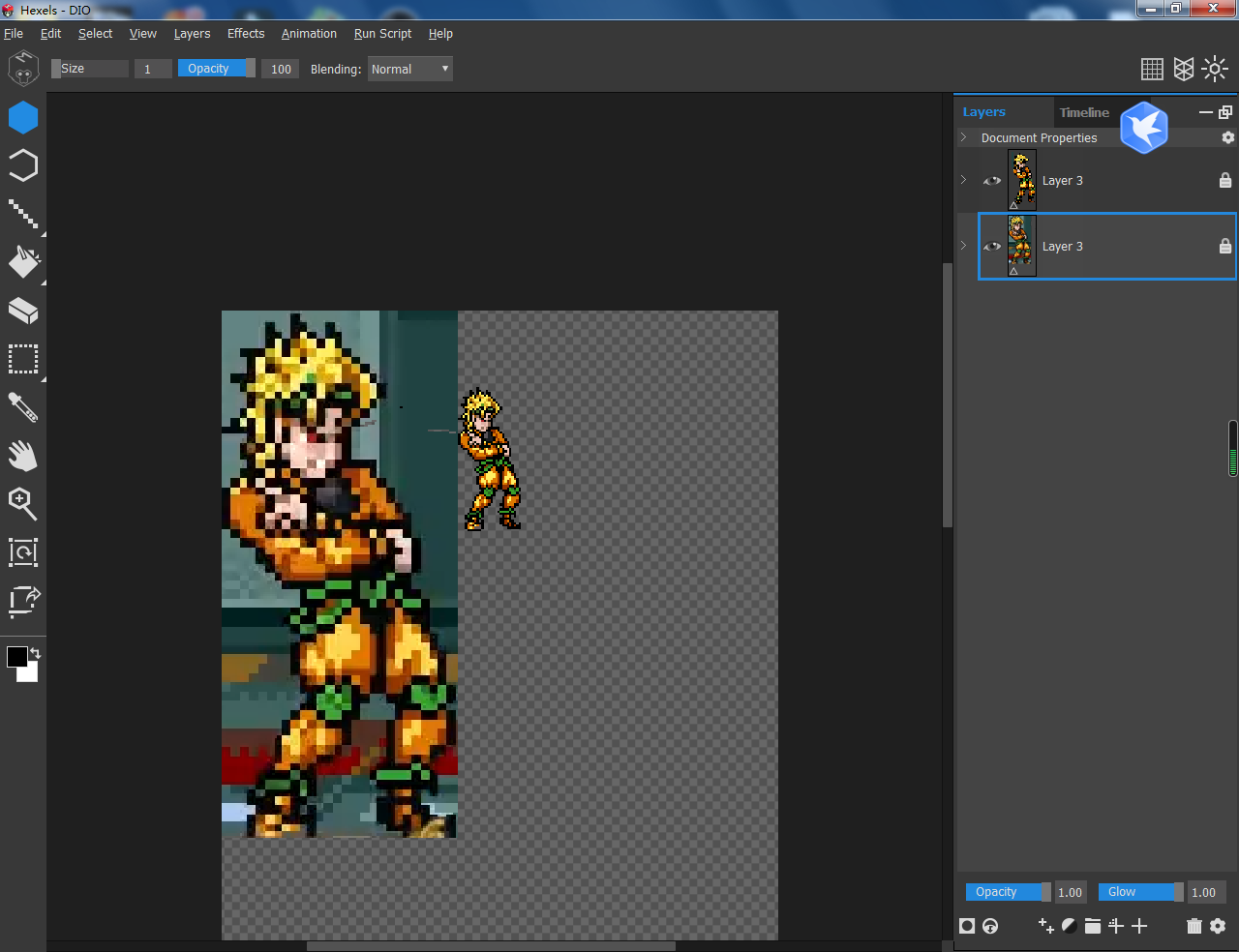1239x952 pixels.
Task: Select the eyedropper color picker tool
Action: coord(23,407)
